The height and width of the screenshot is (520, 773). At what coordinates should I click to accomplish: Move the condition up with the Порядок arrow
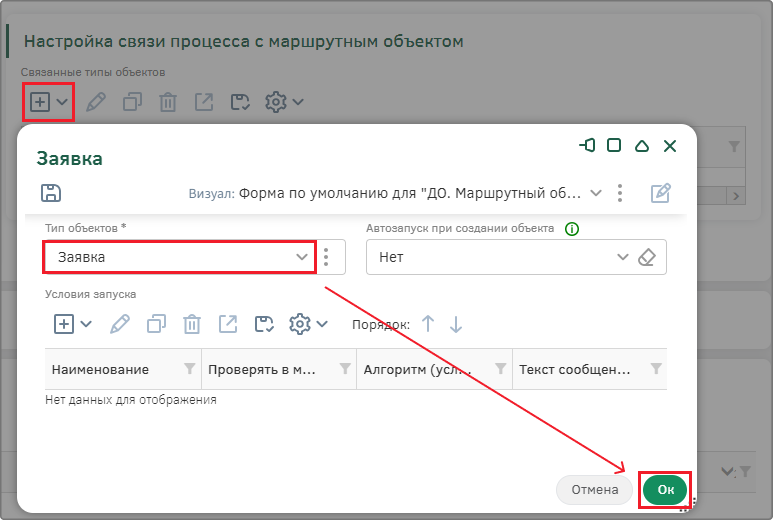pos(428,324)
